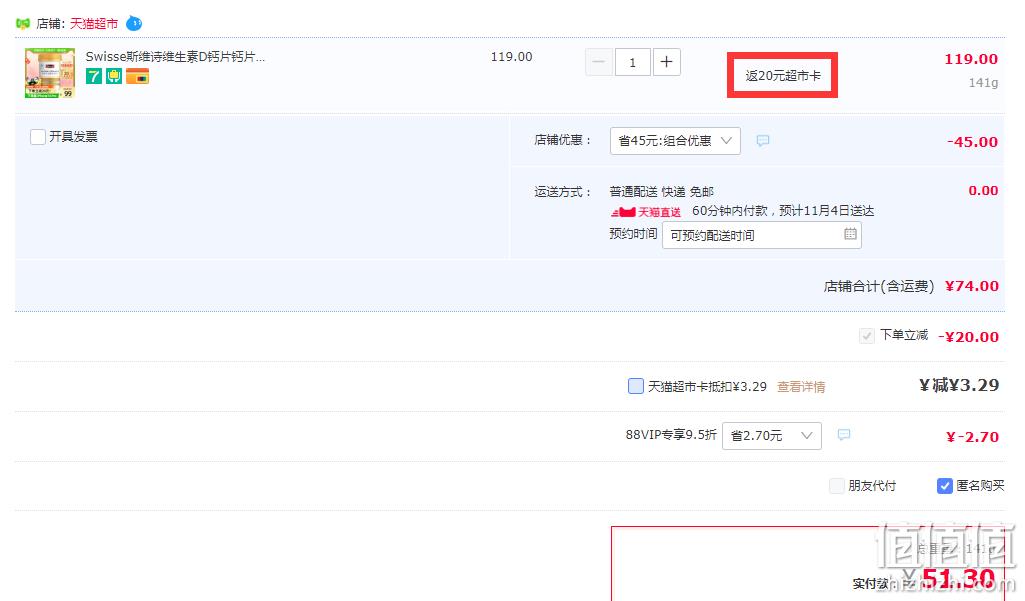The image size is (1025, 601).
Task: Click comment icon beside store discount dropdown
Action: point(763,141)
